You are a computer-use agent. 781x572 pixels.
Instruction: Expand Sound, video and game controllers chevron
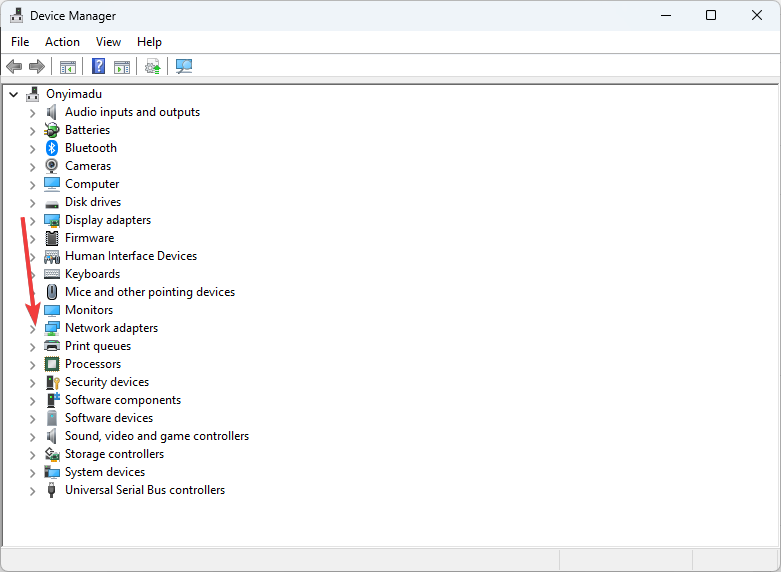[32, 437]
